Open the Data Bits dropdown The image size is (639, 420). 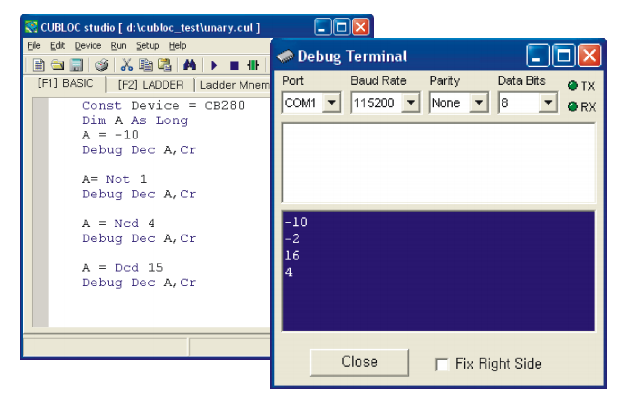(x=548, y=103)
